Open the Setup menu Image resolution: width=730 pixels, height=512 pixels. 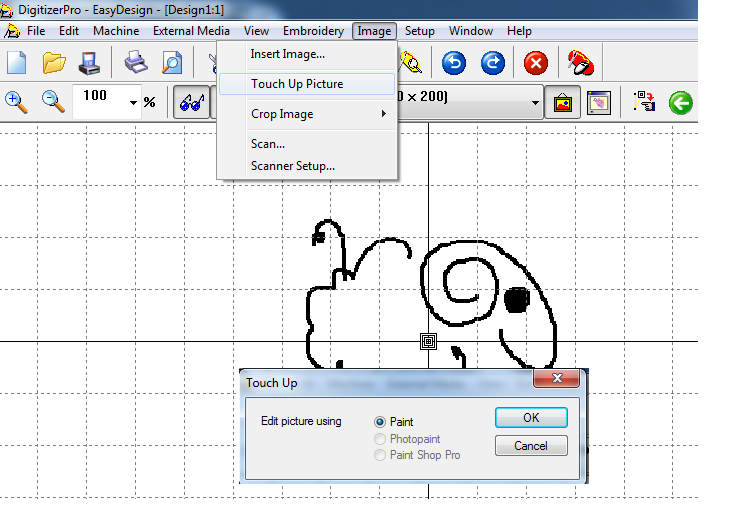pos(419,31)
